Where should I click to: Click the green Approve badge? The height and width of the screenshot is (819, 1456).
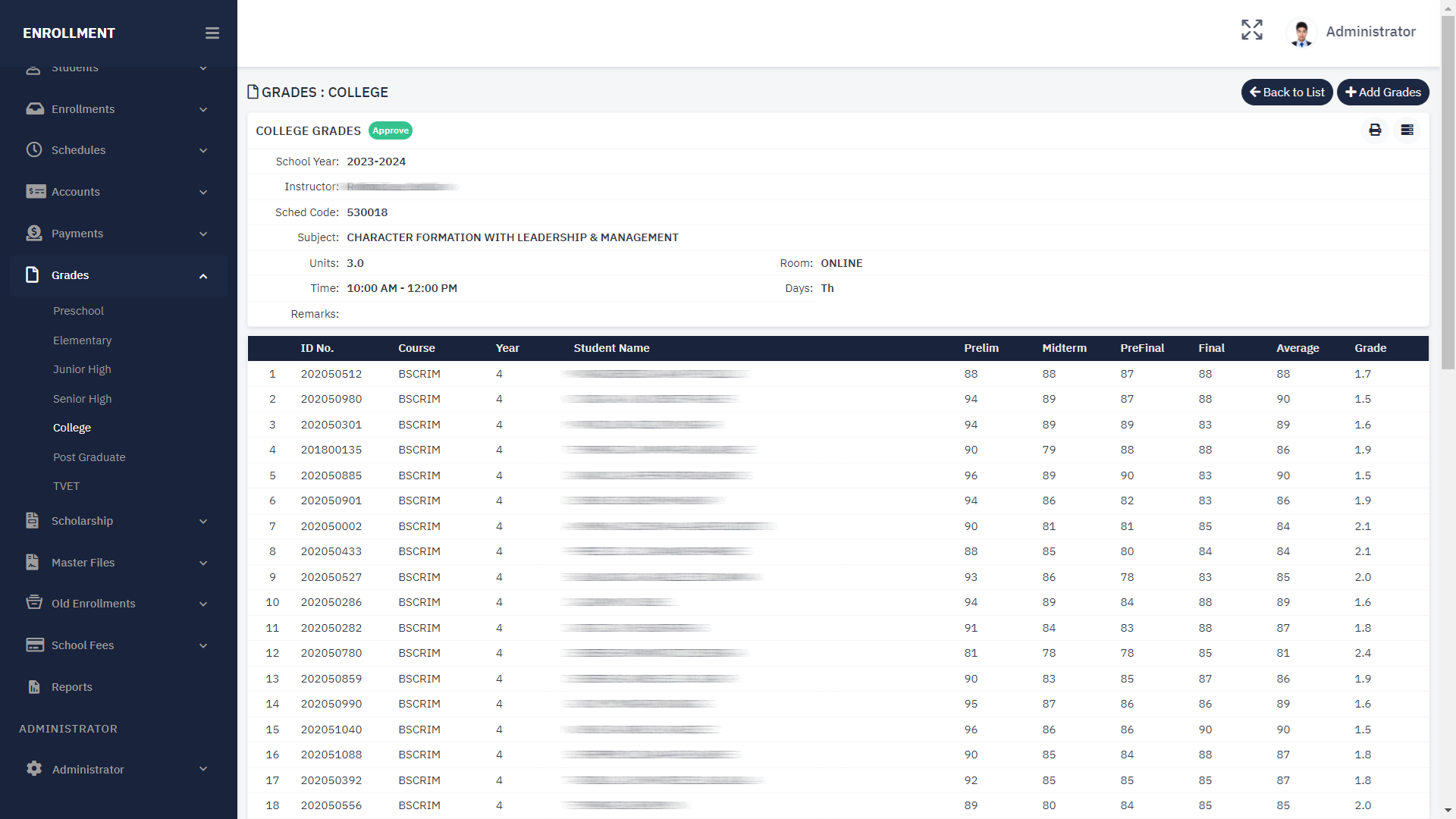pyautogui.click(x=391, y=130)
